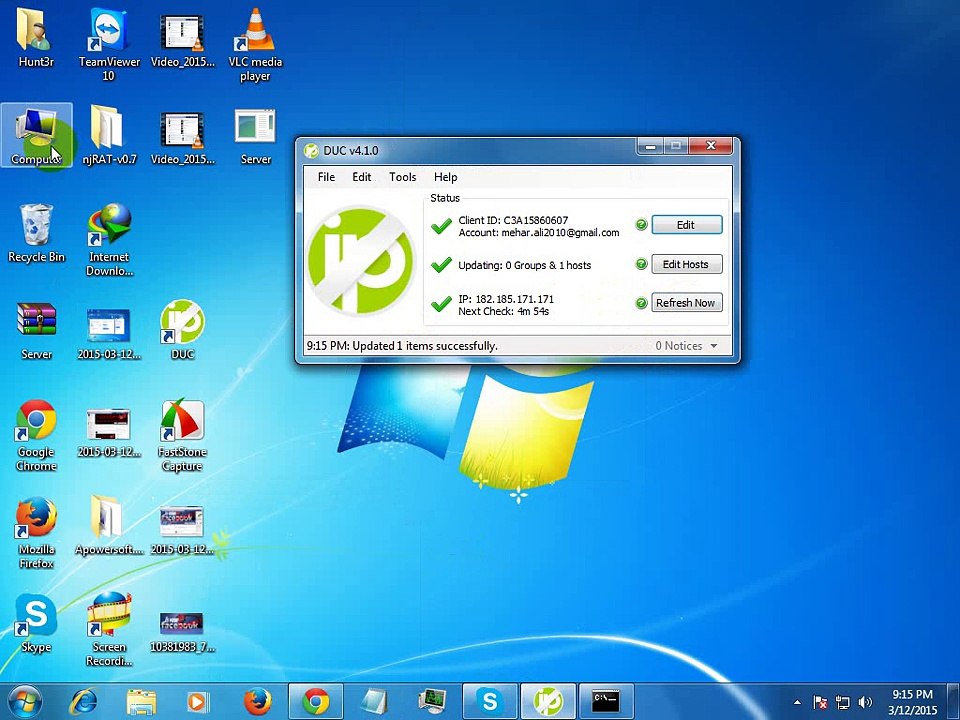Show hidden system tray icons
This screenshot has height=720, width=960.
797,702
